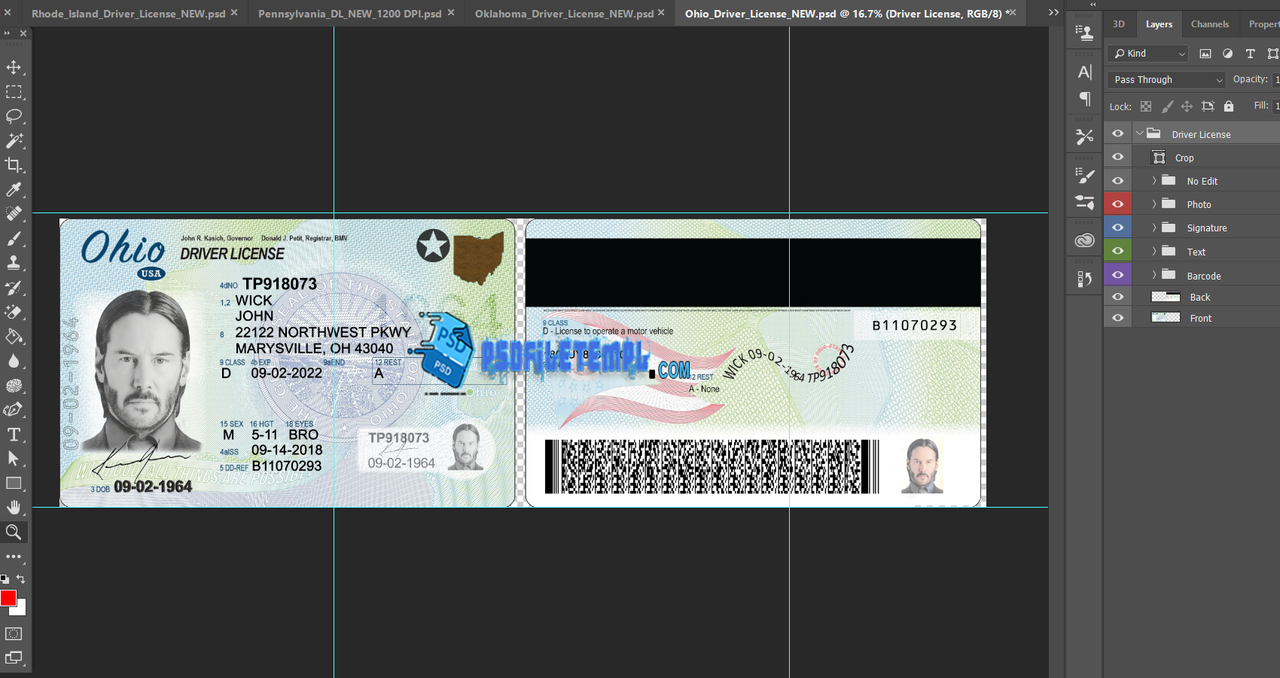Select the Rectangular Marquee tool
The width and height of the screenshot is (1280, 678).
[14, 92]
